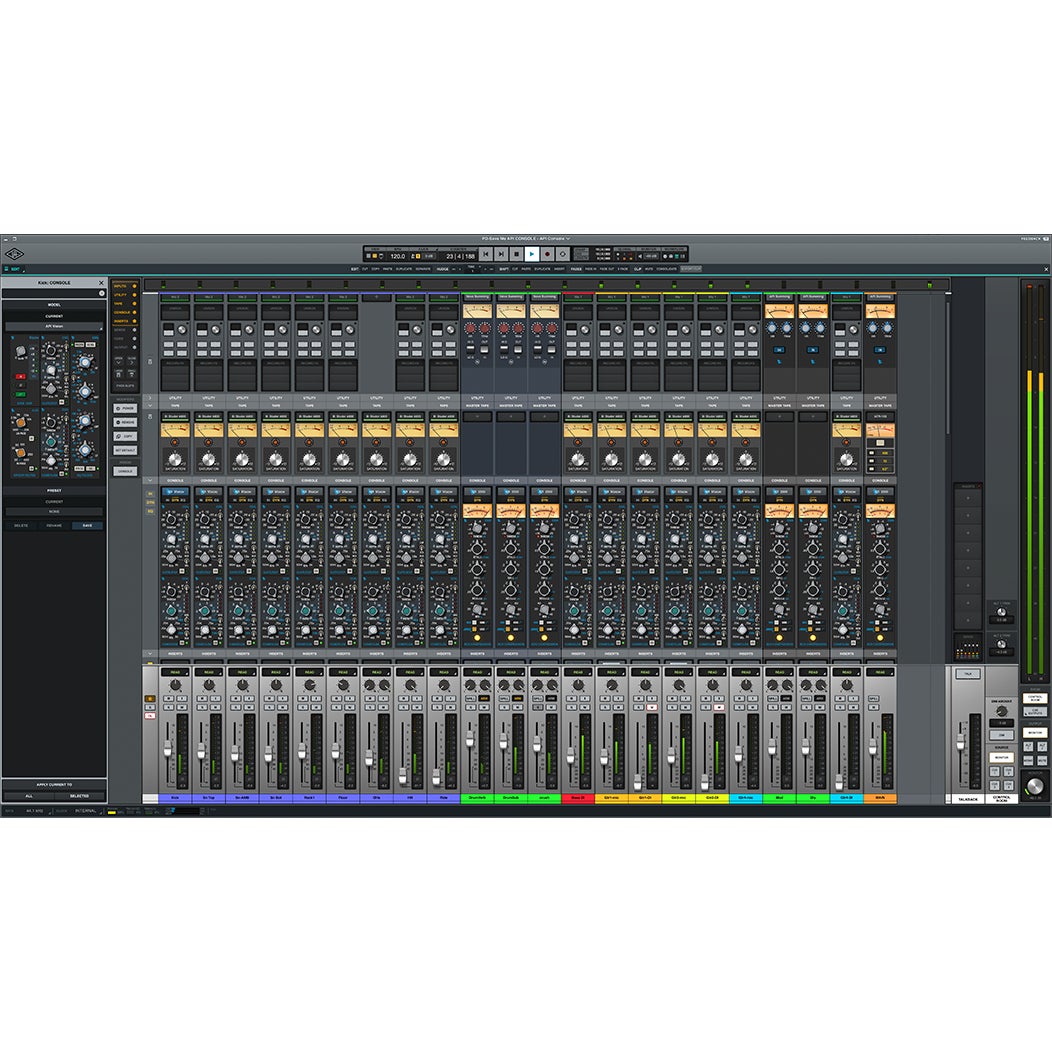1052x1052 pixels.
Task: Click the Universal Audio logo icon
Action: [14, 254]
